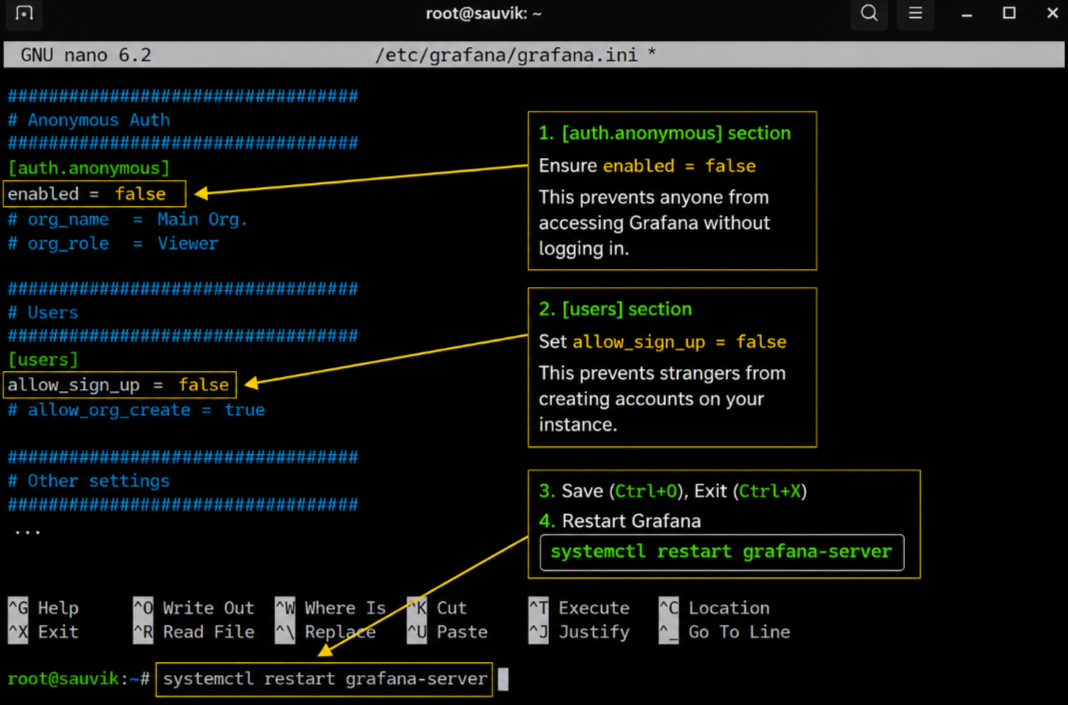Image resolution: width=1068 pixels, height=705 pixels.
Task: Click the '# org_name = Main Org.' line
Action: tap(127, 219)
